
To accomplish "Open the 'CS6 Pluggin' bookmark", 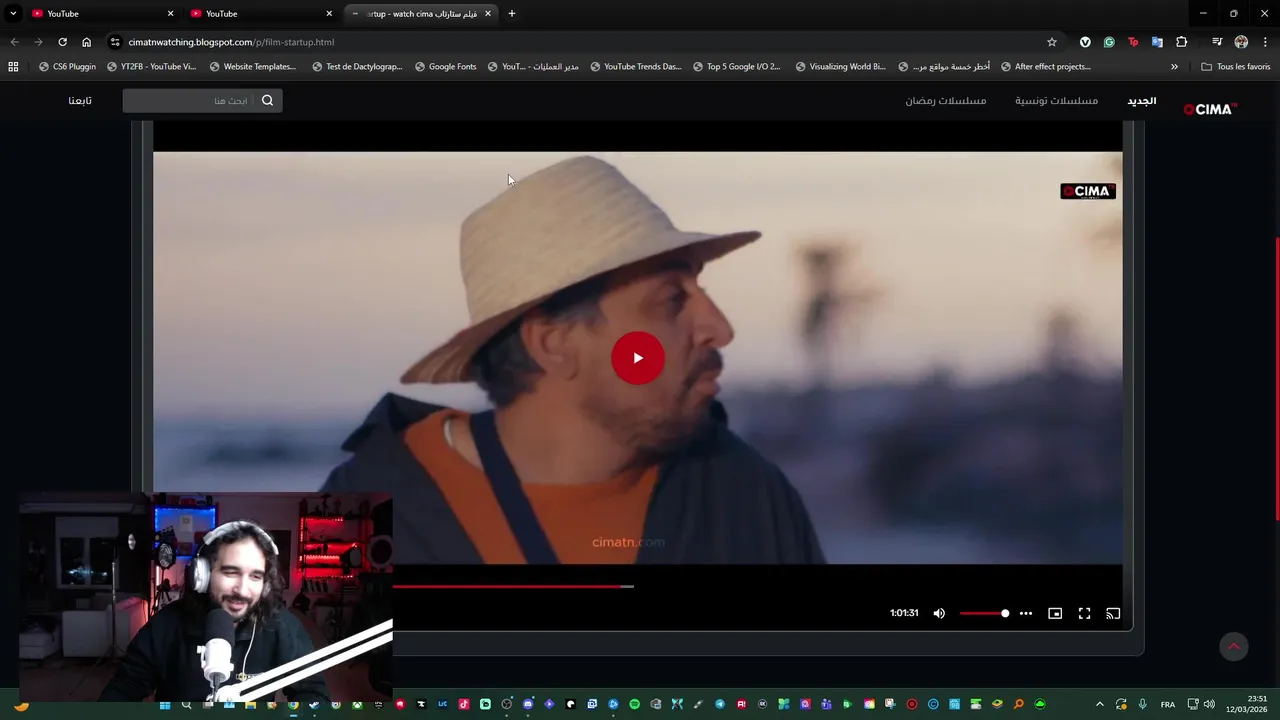I will tap(67, 66).
